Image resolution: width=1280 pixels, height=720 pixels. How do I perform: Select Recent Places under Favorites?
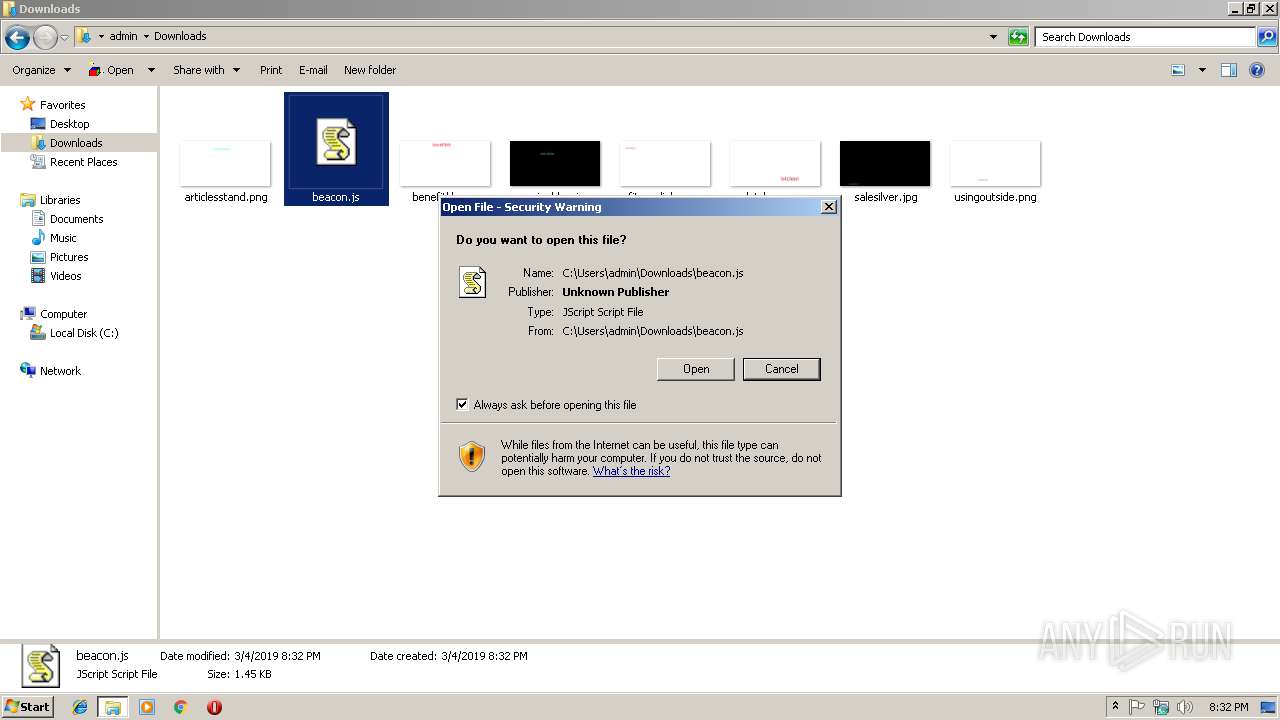(x=83, y=162)
